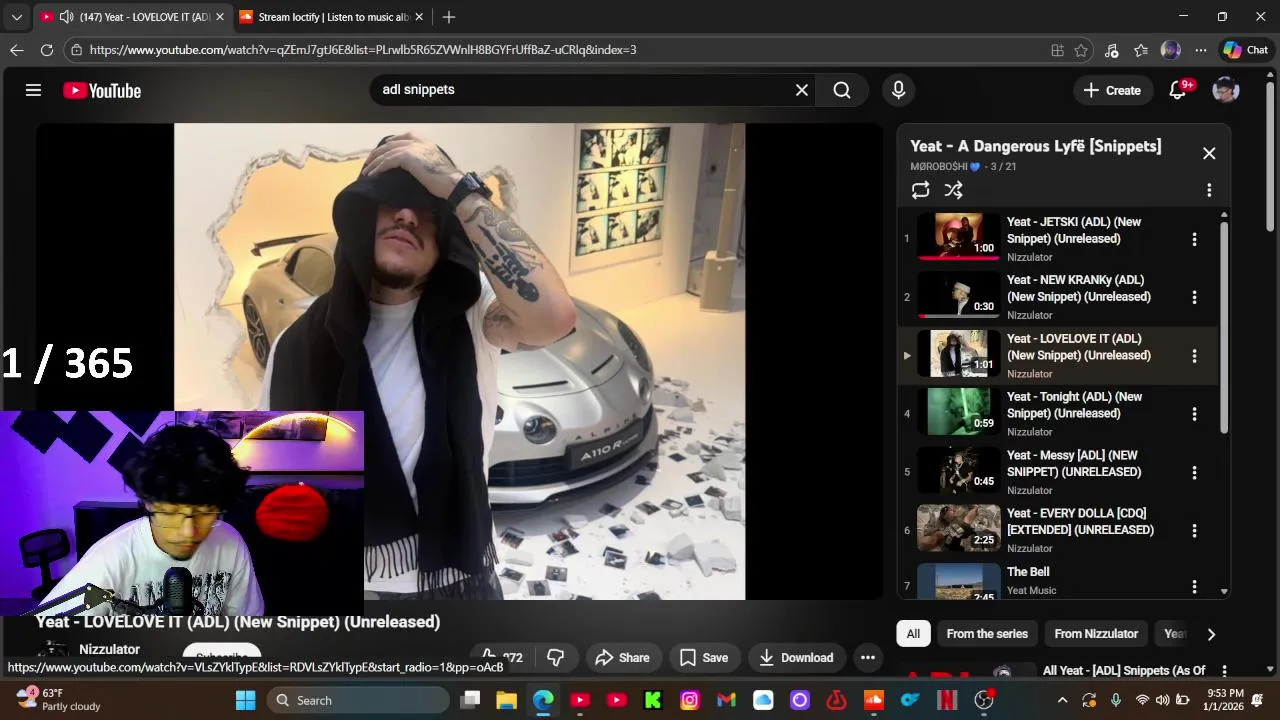Start voice search with the microphone
This screenshot has height=720, width=1280.
(x=898, y=90)
